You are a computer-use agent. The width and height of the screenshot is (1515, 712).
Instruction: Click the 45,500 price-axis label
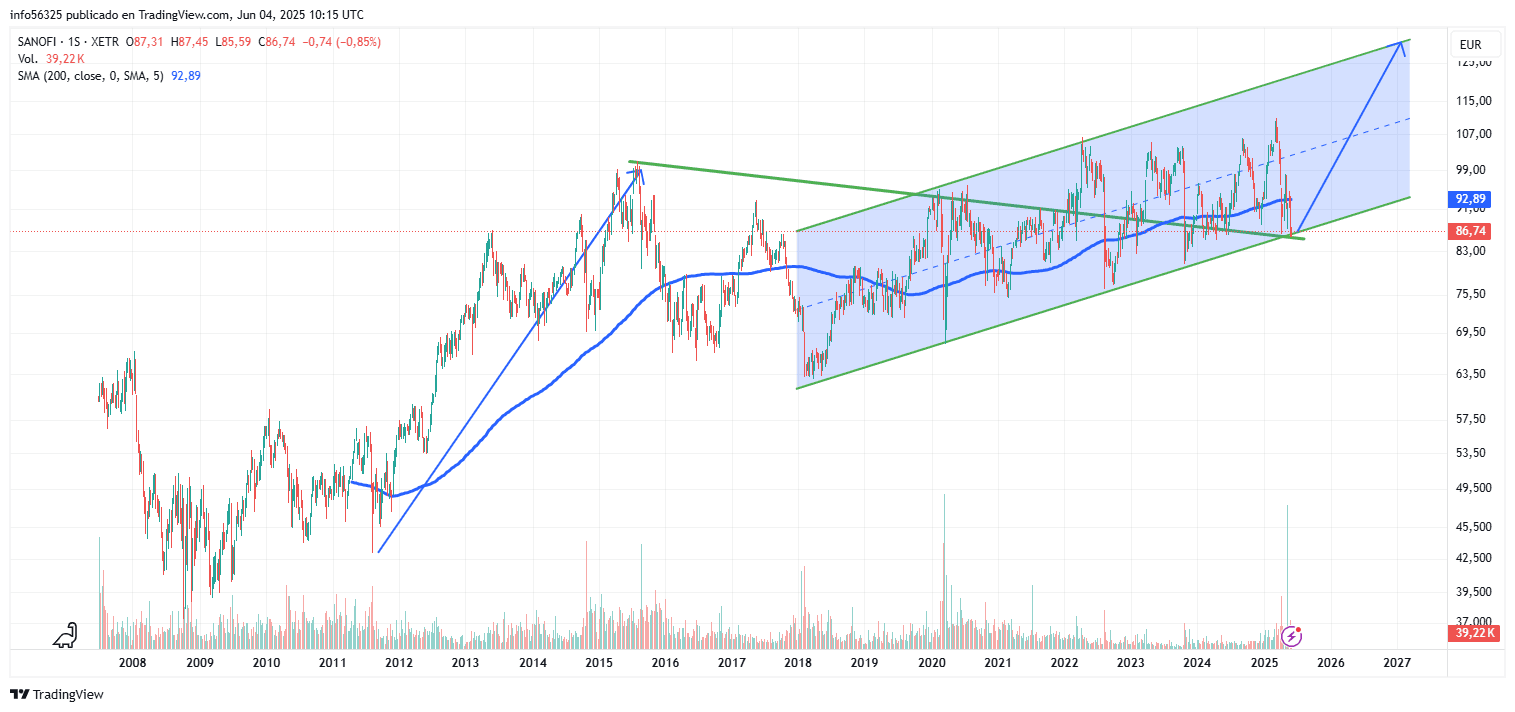[x=1474, y=527]
